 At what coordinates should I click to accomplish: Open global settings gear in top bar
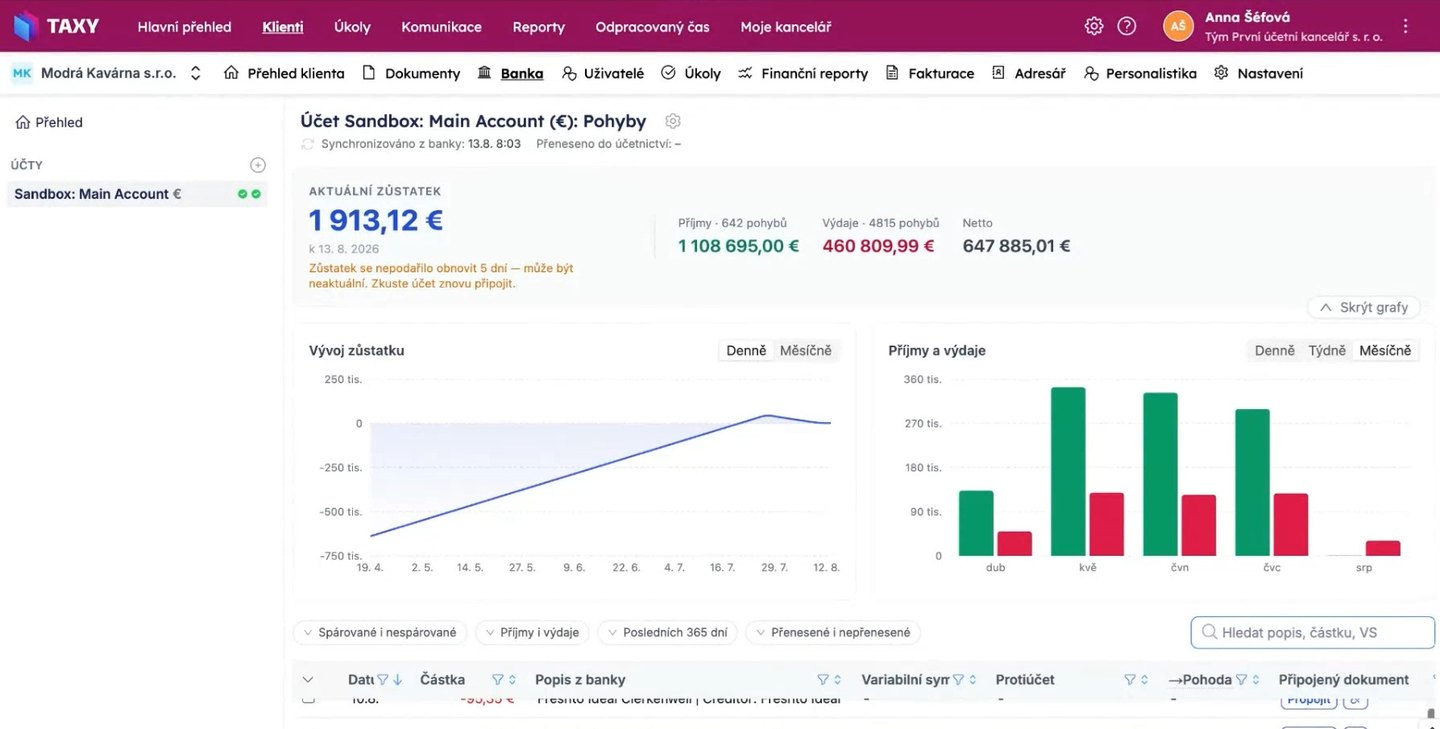[1094, 26]
